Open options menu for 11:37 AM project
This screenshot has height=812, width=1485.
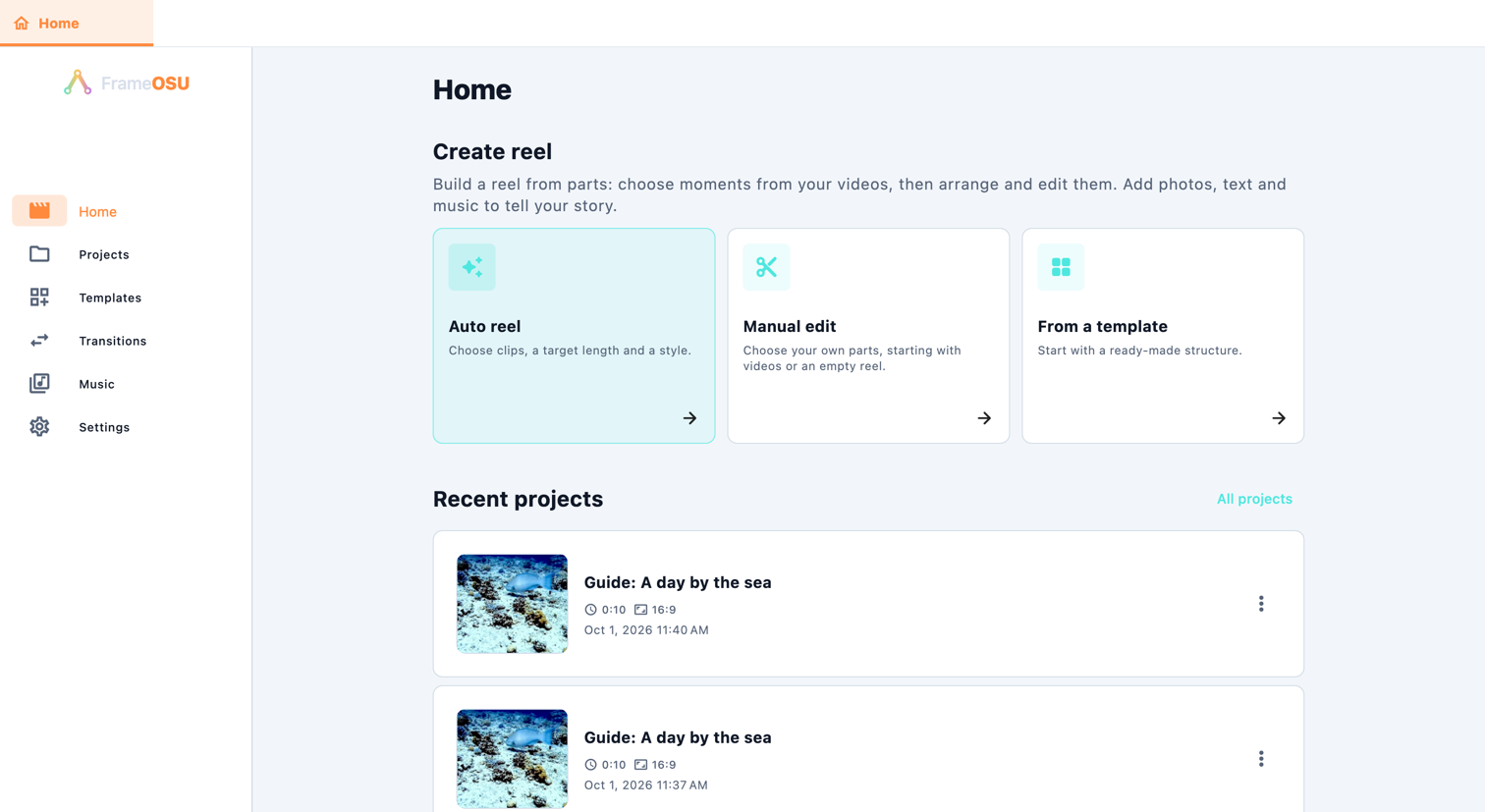point(1261,759)
